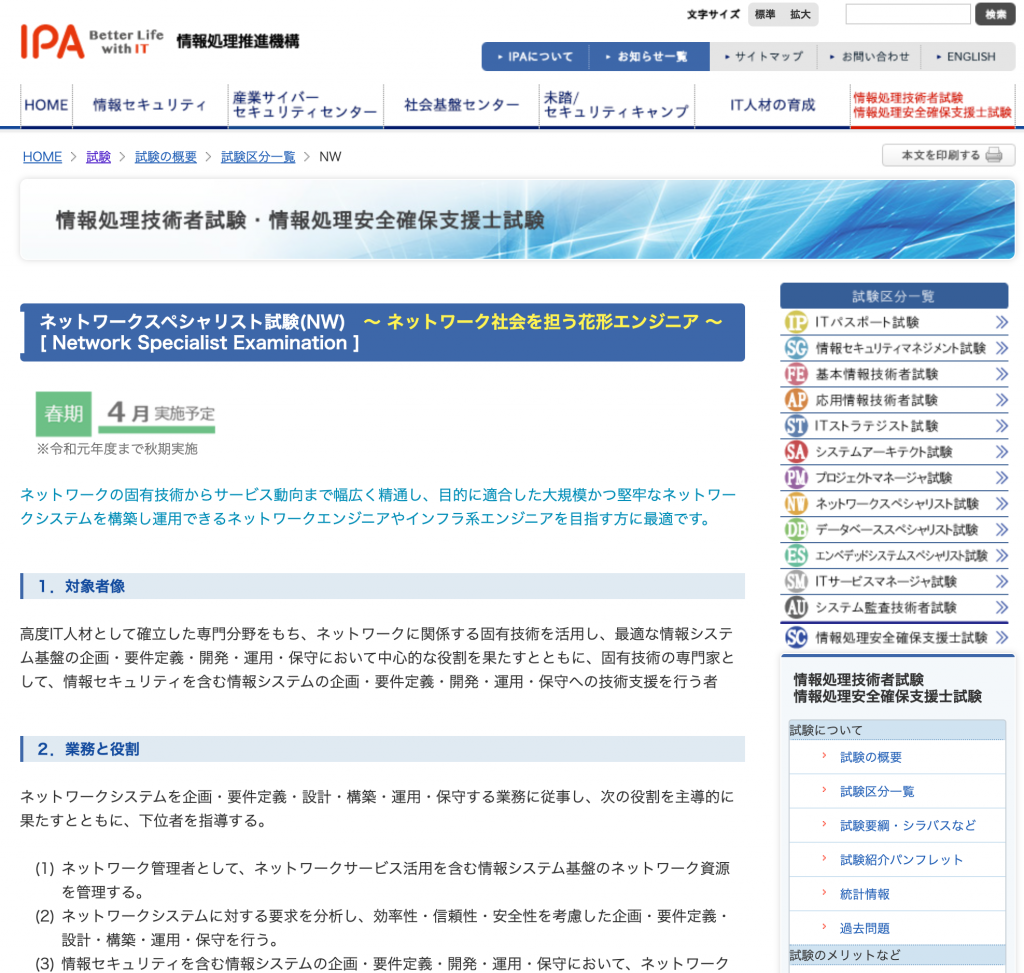This screenshot has height=973, width=1024.
Task: Click 試験区分一覧 in the breadcrumb trail
Action: [258, 157]
